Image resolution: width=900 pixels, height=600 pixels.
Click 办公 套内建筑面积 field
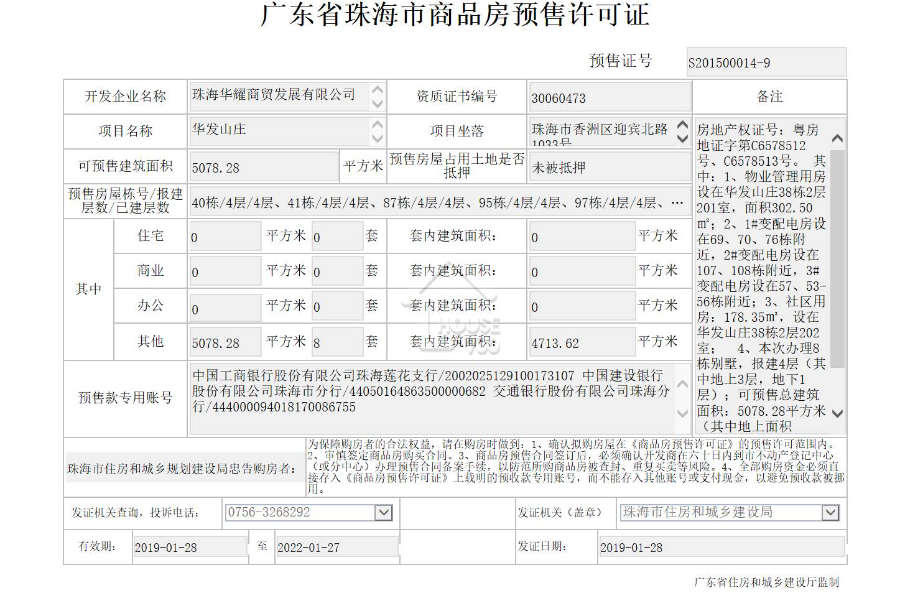pos(581,307)
